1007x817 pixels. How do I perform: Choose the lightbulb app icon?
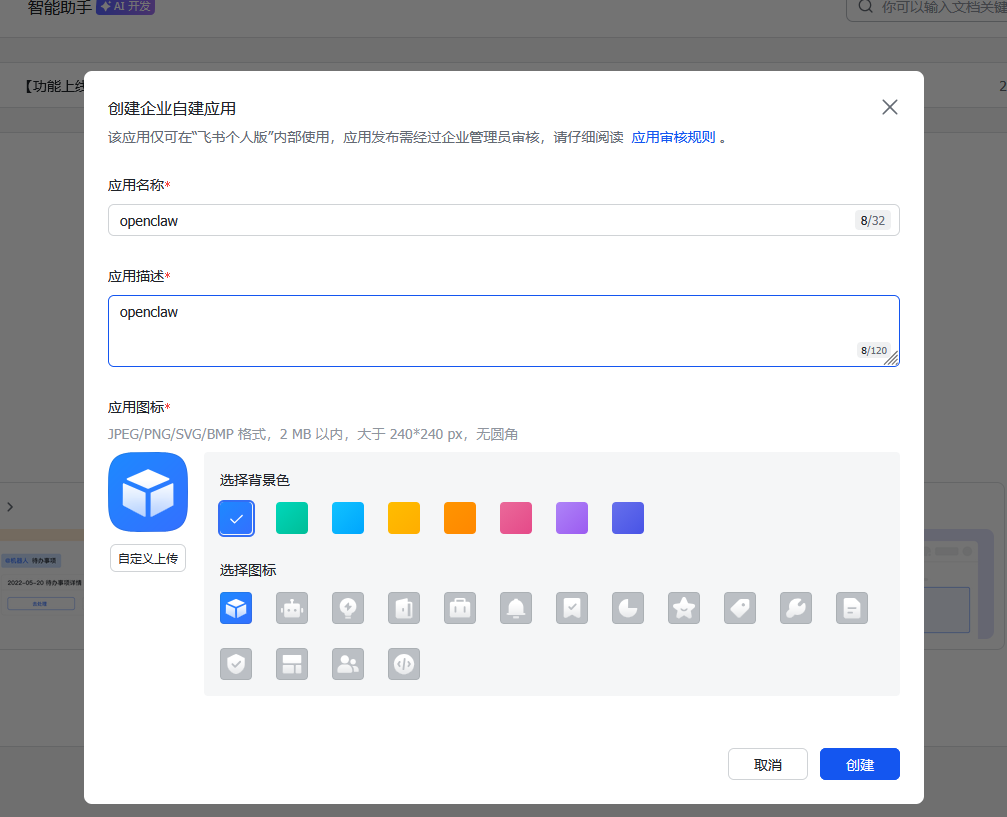pos(348,608)
